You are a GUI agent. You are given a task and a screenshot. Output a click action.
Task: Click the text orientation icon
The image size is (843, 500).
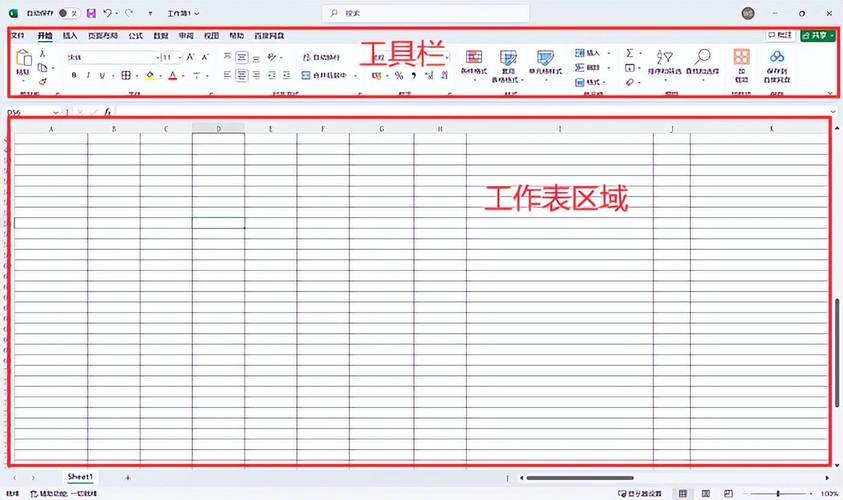click(x=272, y=56)
